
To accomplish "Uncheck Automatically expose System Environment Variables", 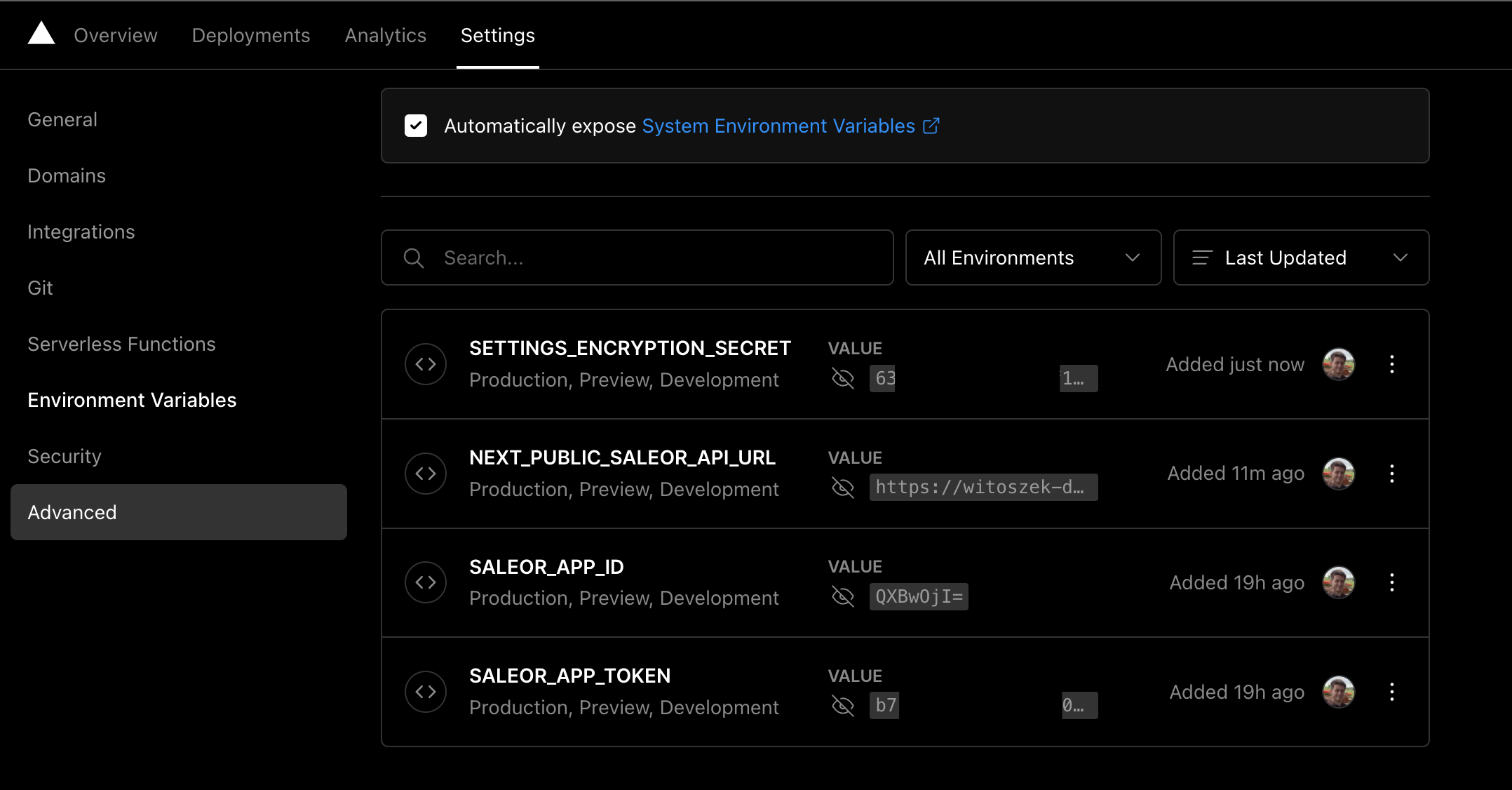I will click(416, 126).
